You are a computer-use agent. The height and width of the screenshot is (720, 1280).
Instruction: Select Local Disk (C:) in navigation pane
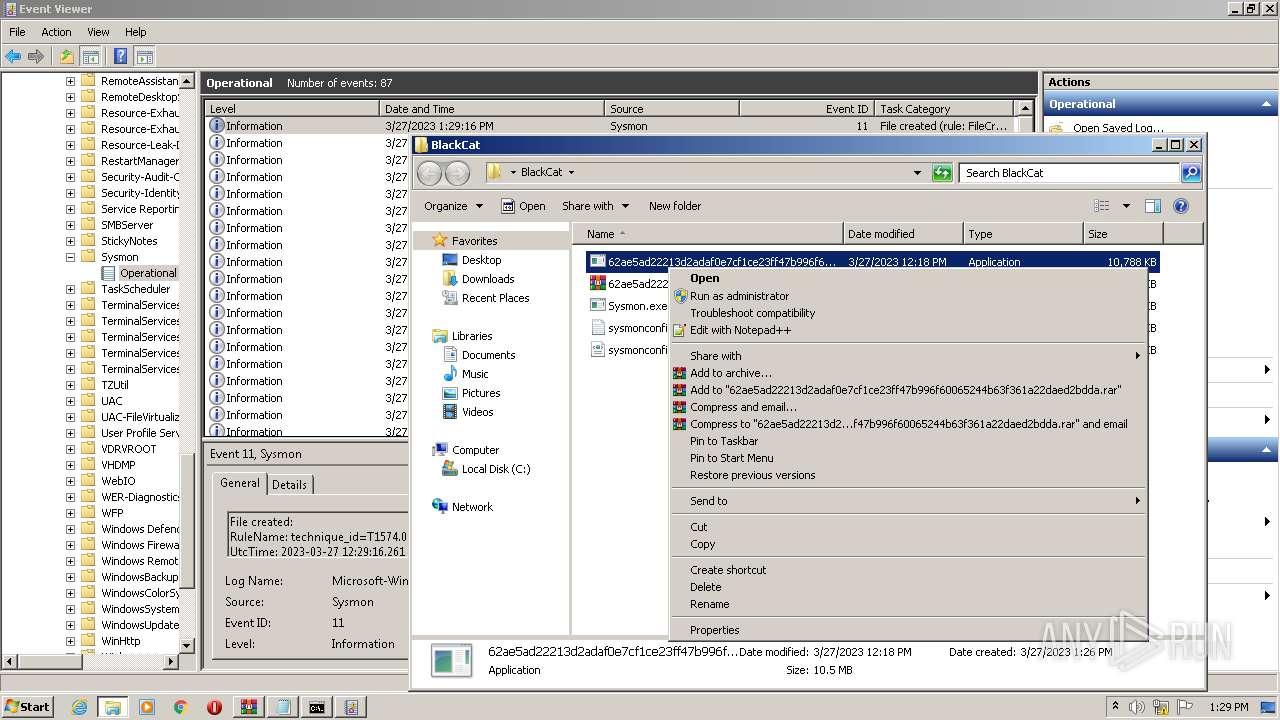496,469
